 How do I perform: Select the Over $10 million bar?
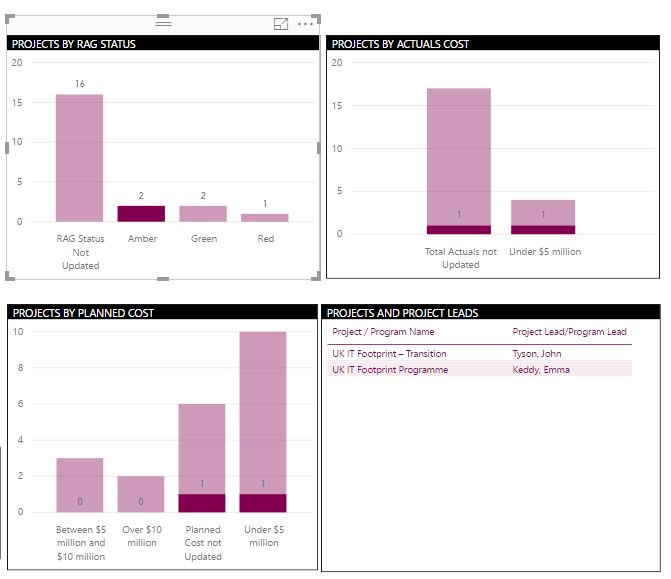141,494
